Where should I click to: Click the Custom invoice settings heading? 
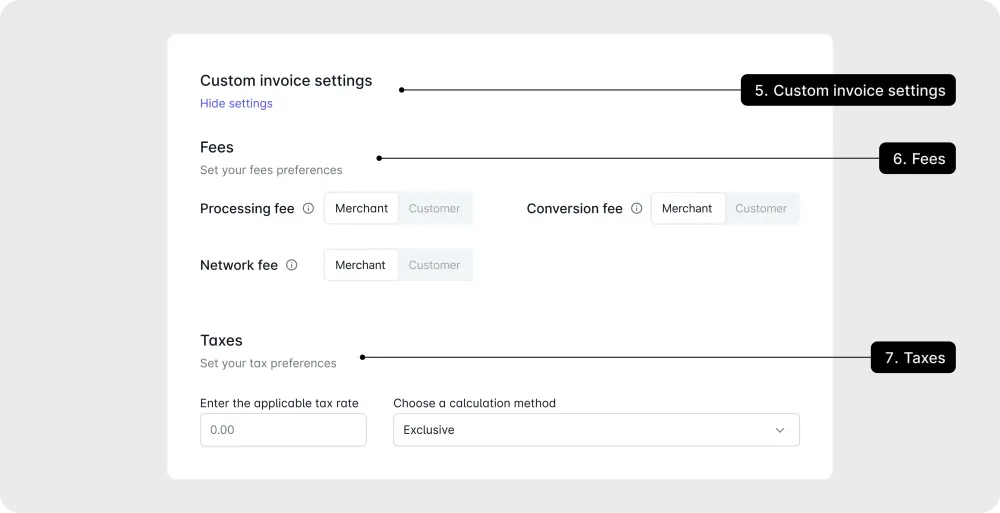pyautogui.click(x=286, y=80)
